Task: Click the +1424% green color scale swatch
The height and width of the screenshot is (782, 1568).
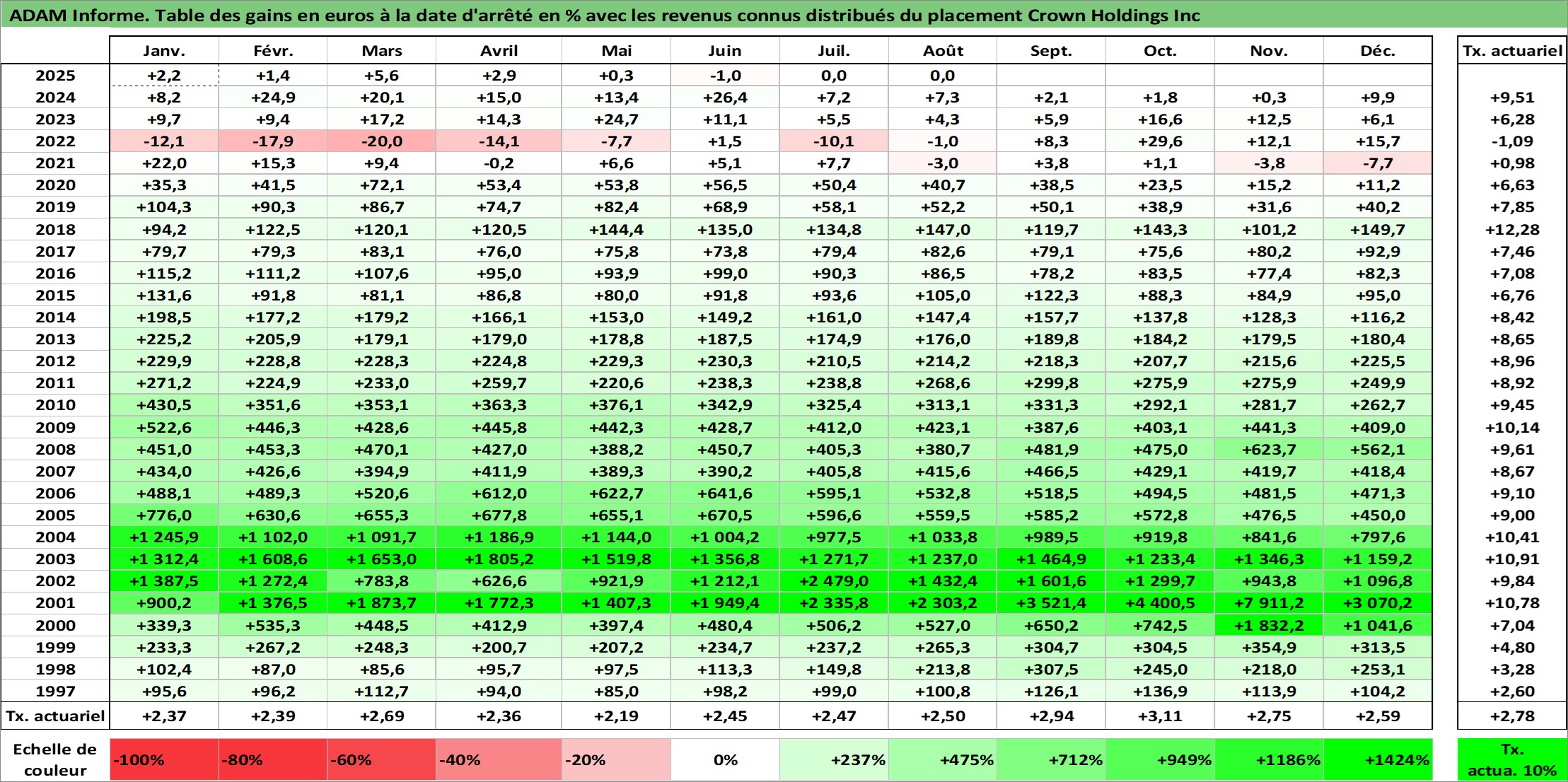Action: point(1378,760)
